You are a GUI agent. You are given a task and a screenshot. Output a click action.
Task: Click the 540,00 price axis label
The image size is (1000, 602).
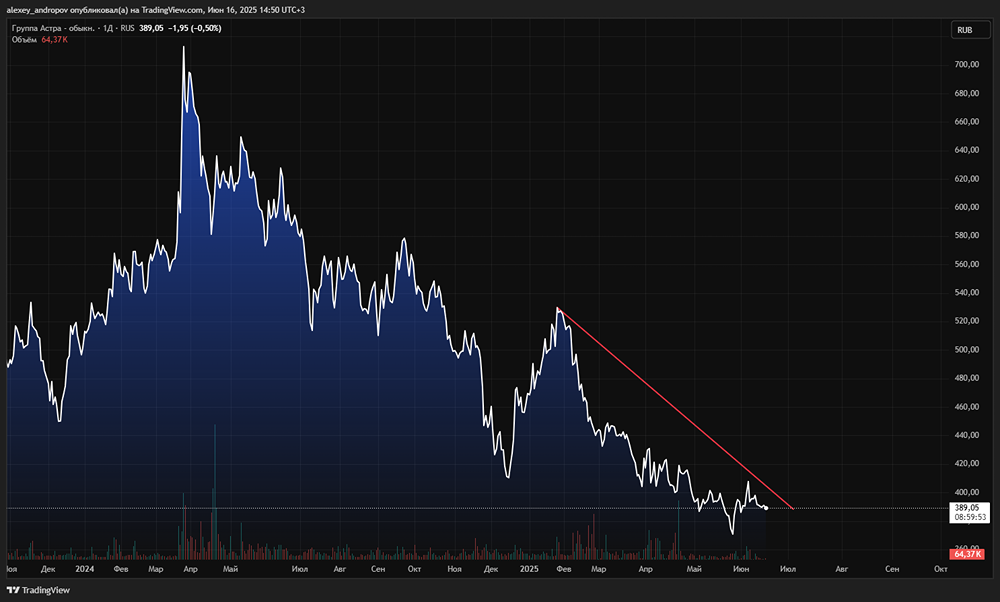(x=967, y=292)
